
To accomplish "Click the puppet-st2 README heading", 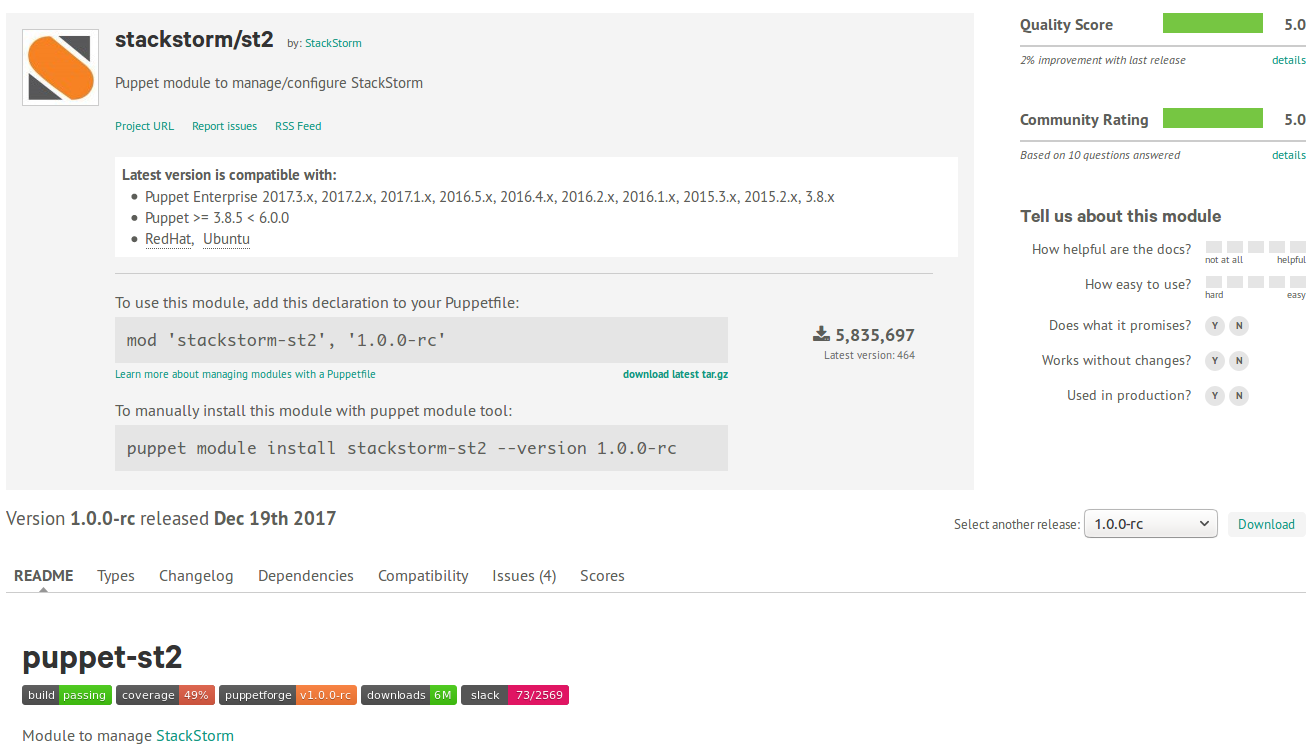I will click(102, 657).
